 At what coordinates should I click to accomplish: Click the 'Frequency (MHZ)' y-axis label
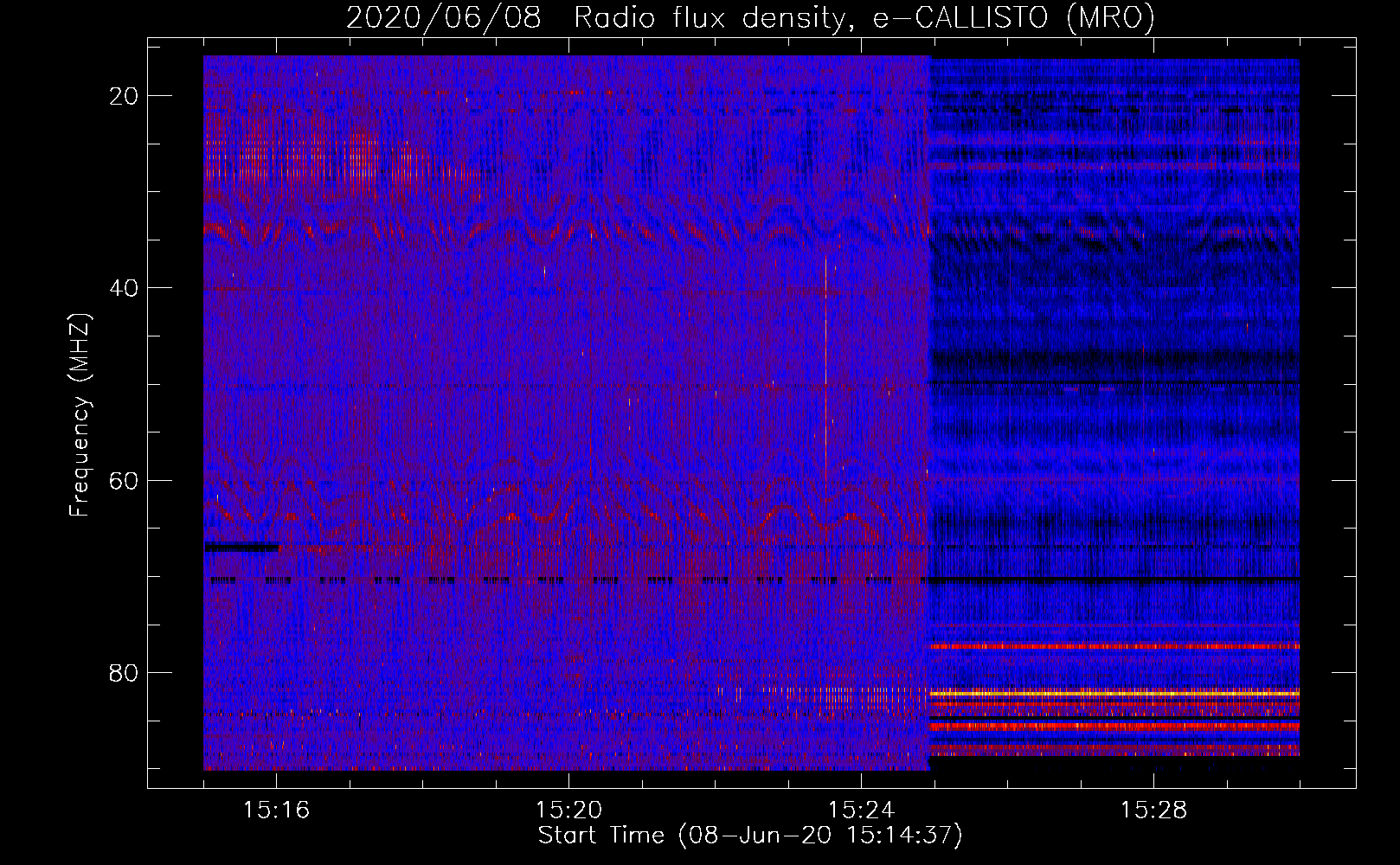click(x=80, y=415)
